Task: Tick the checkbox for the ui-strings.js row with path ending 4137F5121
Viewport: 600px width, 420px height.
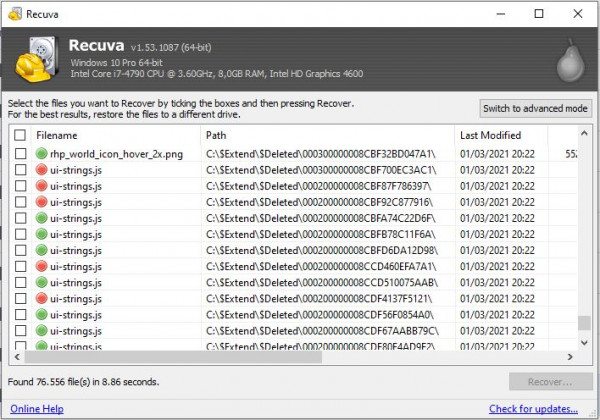Action: [x=21, y=298]
